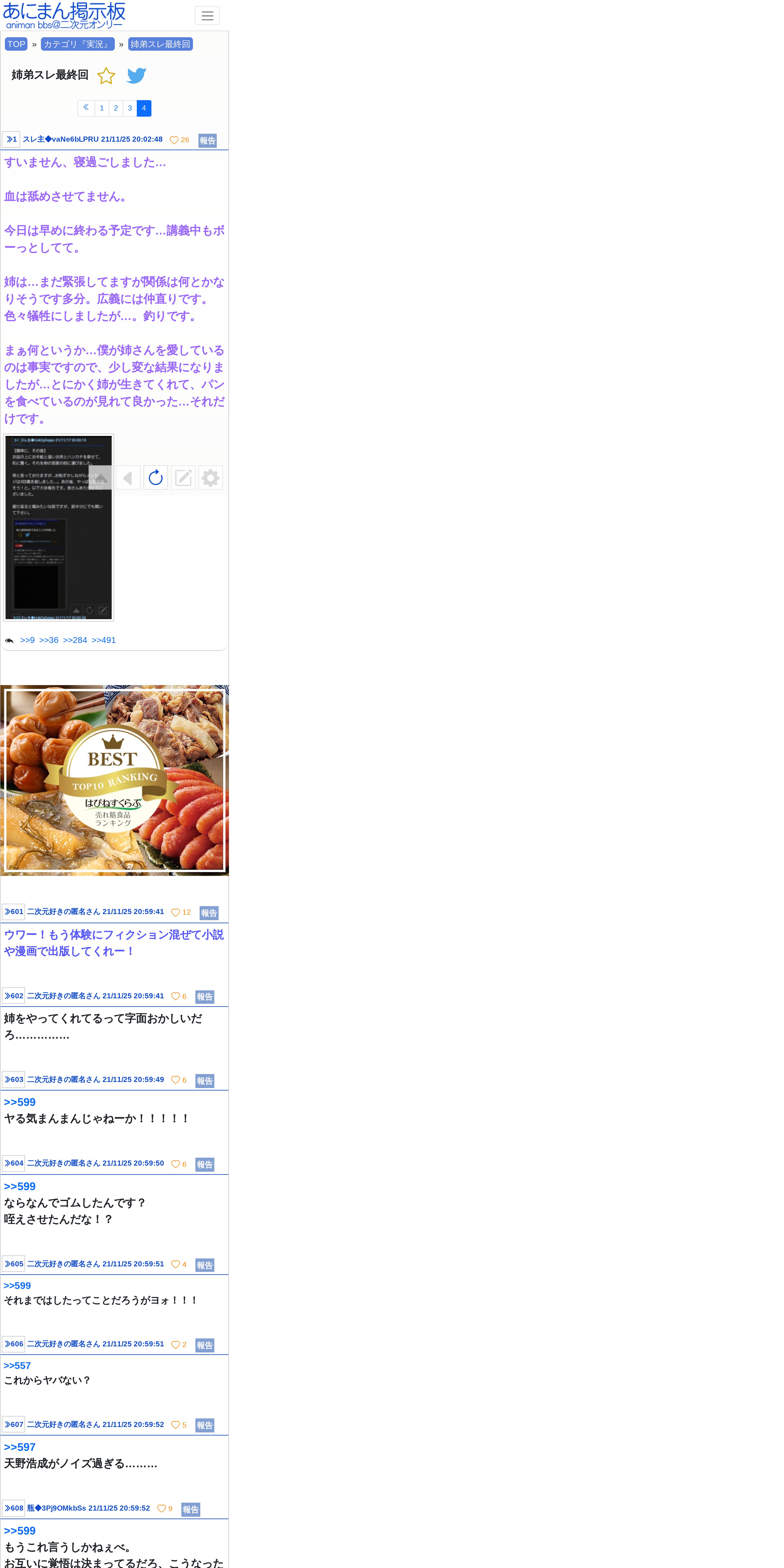Report post 604
The width and height of the screenshot is (784, 1568).
(205, 1164)
